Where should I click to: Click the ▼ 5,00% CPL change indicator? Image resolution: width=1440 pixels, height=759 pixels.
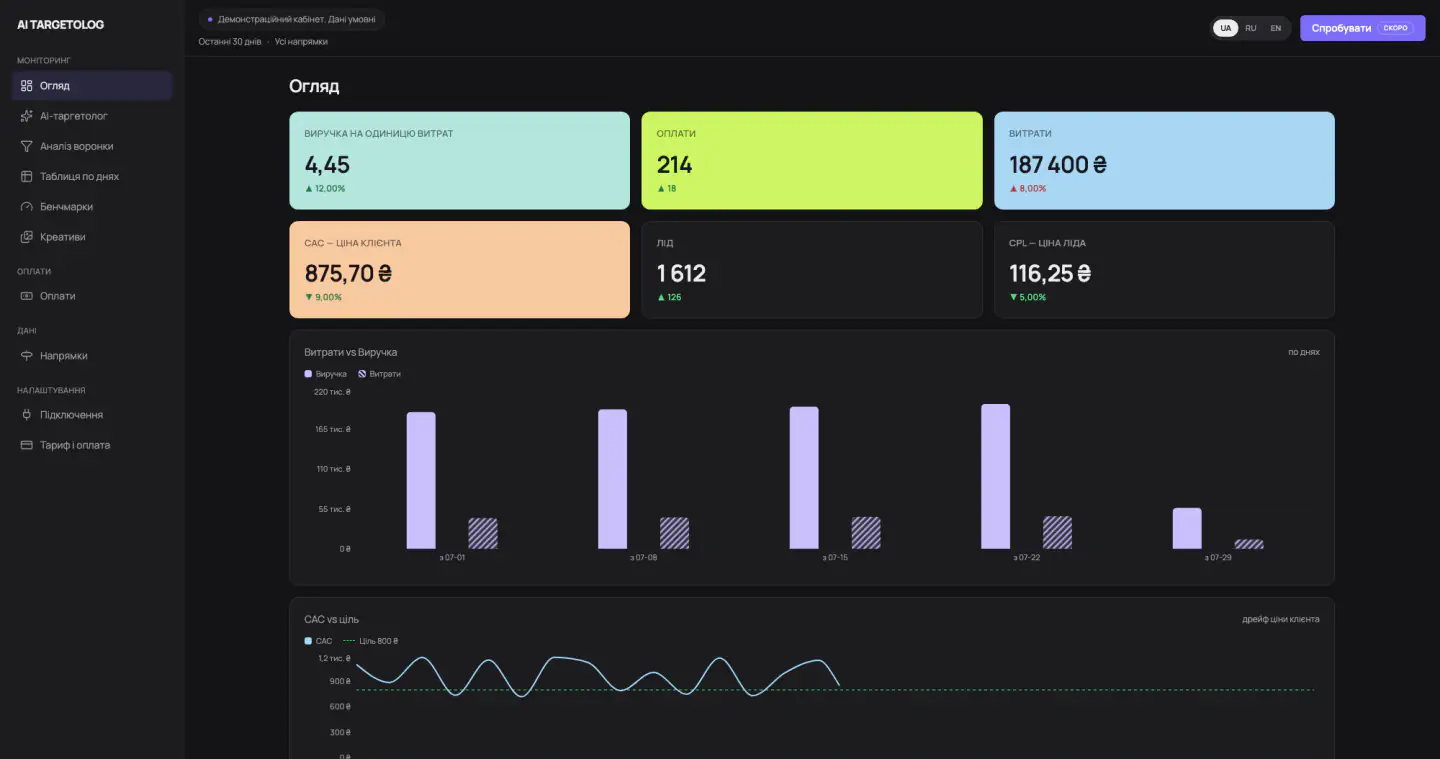(1028, 297)
